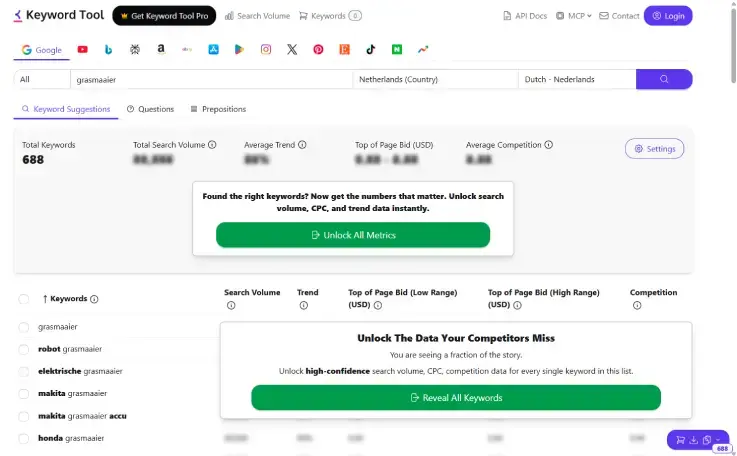Click the Unlock All Metrics button
This screenshot has width=737, height=456.
(x=353, y=235)
